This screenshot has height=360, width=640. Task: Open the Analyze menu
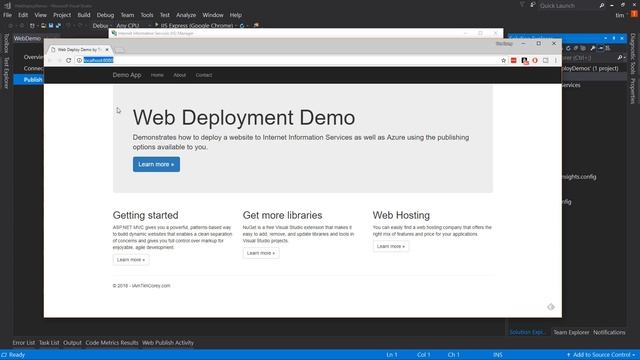(x=186, y=15)
